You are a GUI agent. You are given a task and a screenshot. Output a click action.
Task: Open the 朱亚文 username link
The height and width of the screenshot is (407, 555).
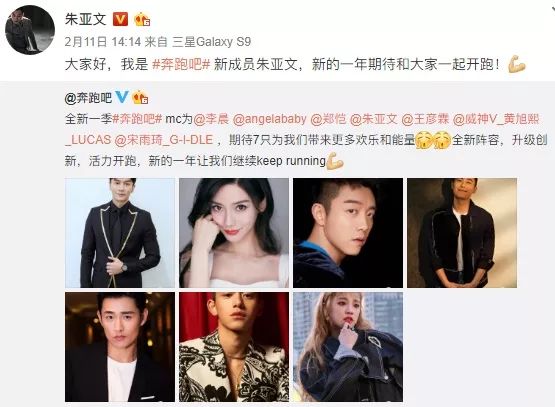(86, 19)
